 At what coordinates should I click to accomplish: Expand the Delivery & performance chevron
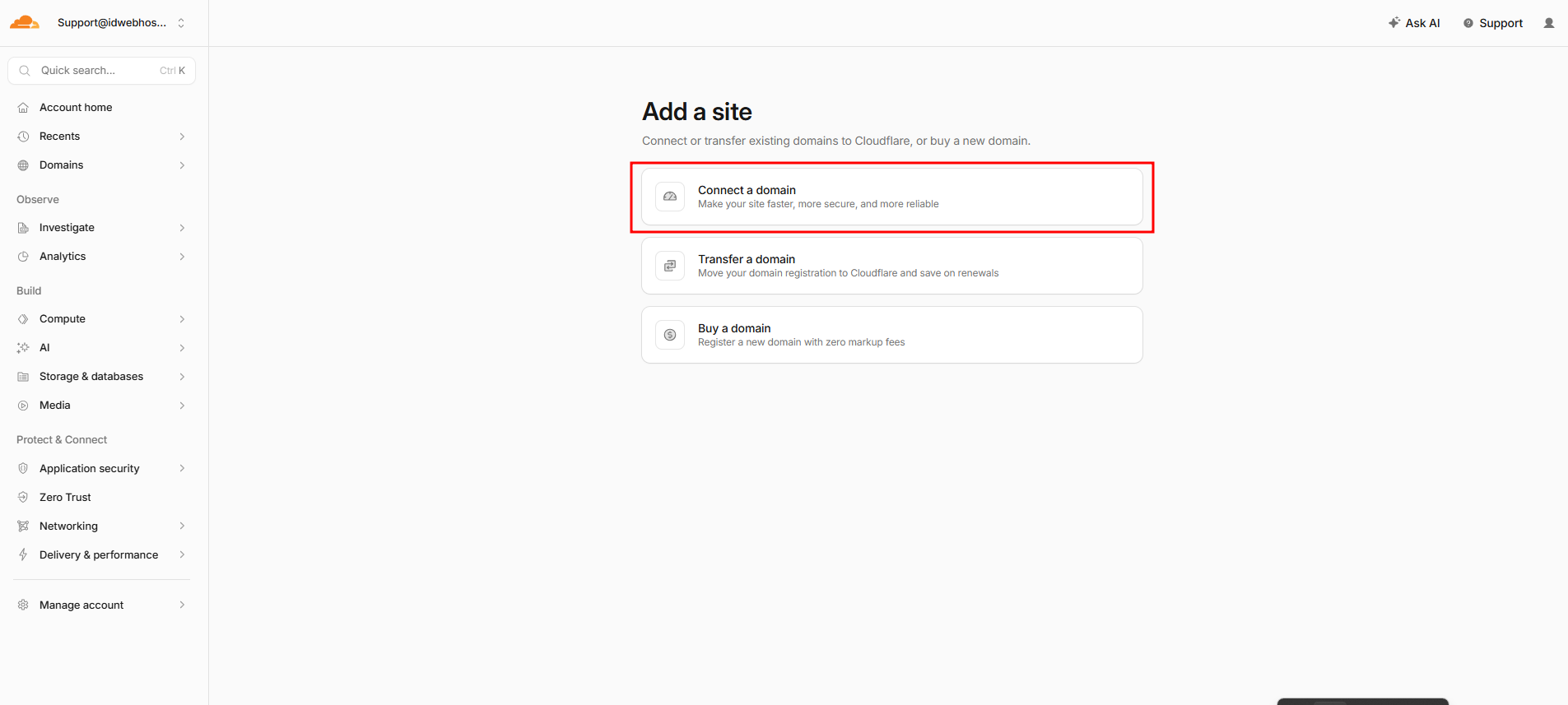click(182, 554)
